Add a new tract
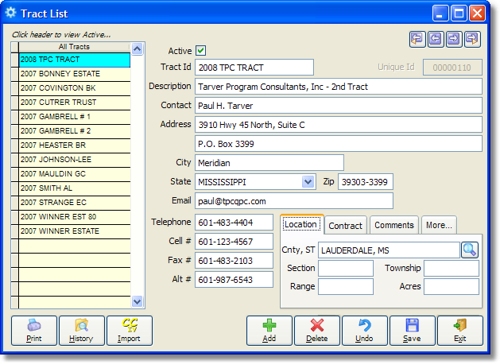Viewport: 500px width, 364px height. coord(269,331)
